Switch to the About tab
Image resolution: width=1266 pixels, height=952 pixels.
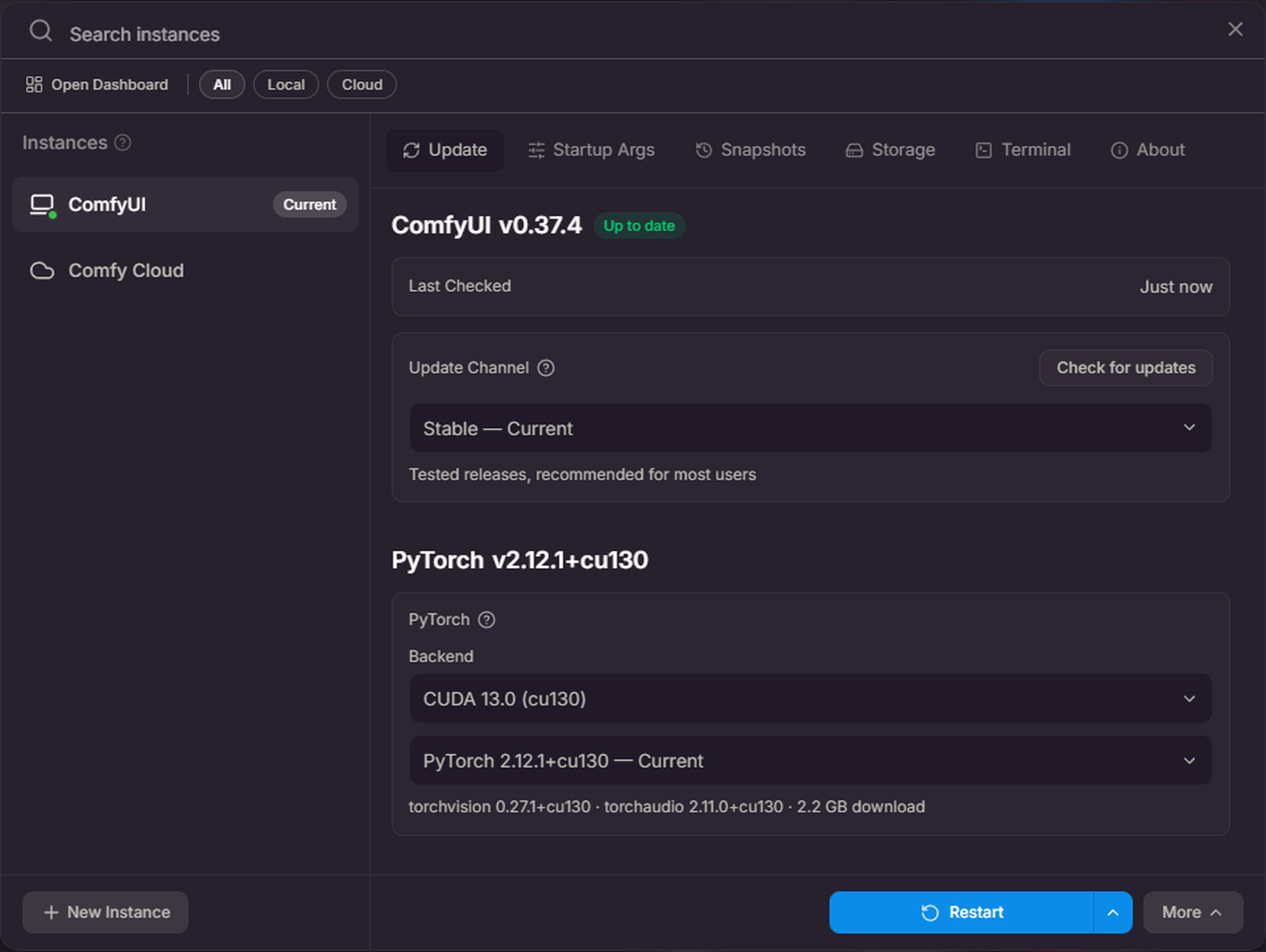[x=1148, y=150]
